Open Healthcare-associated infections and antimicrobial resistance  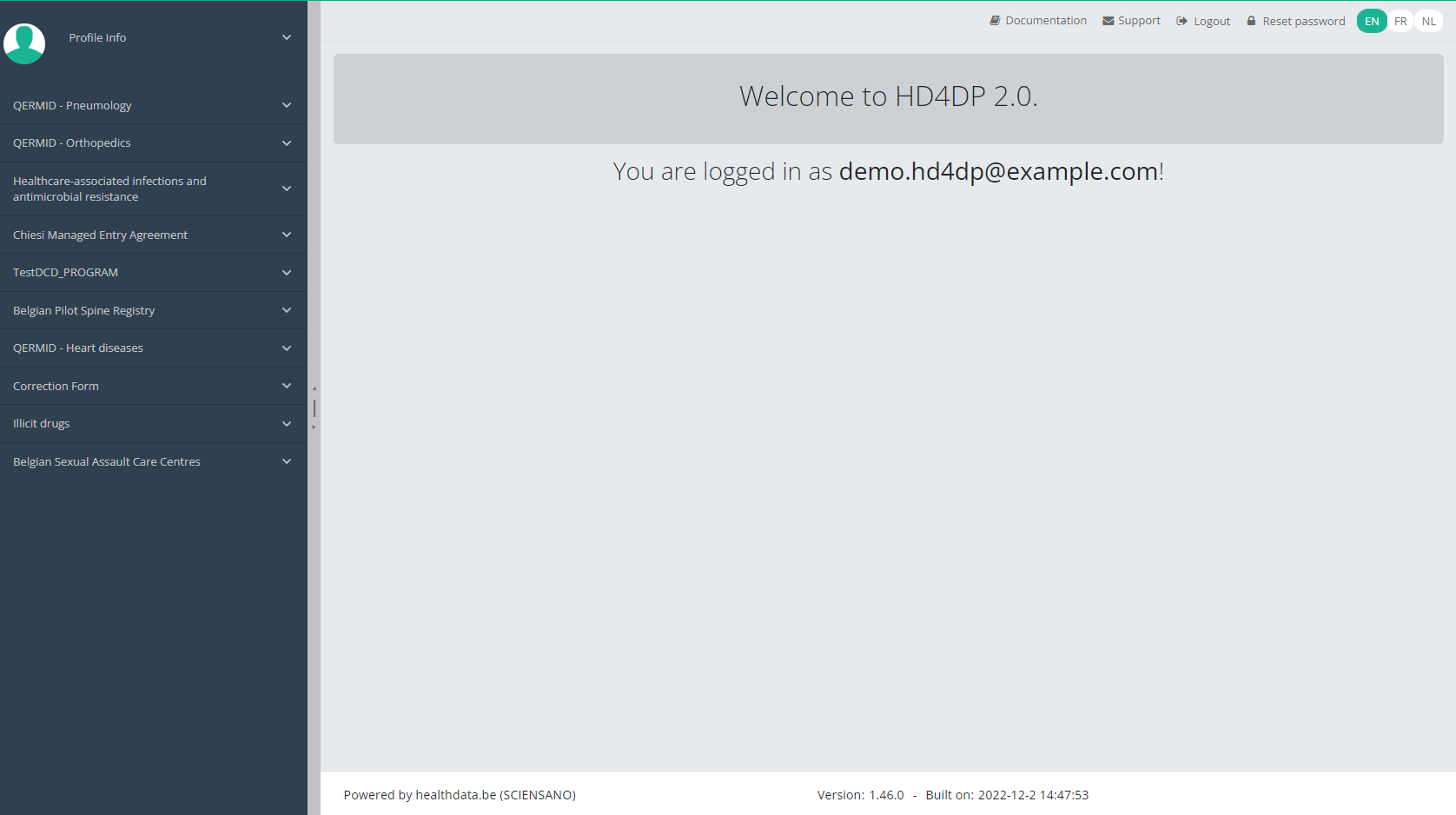[109, 189]
